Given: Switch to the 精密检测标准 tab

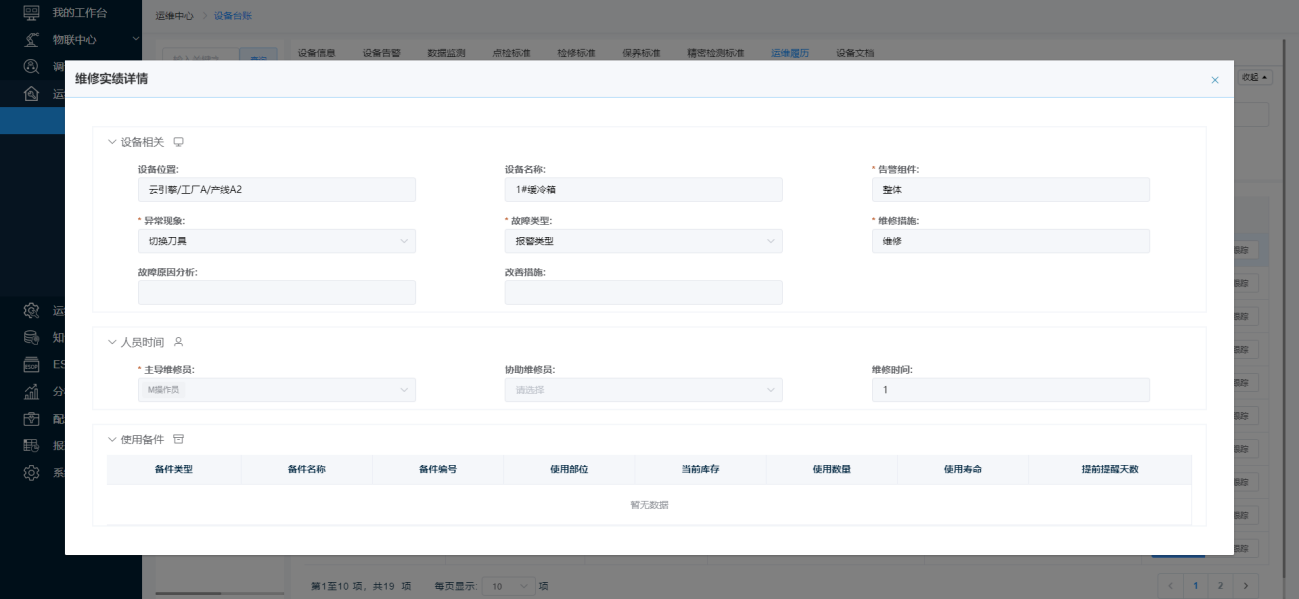Looking at the screenshot, I should 715,53.
